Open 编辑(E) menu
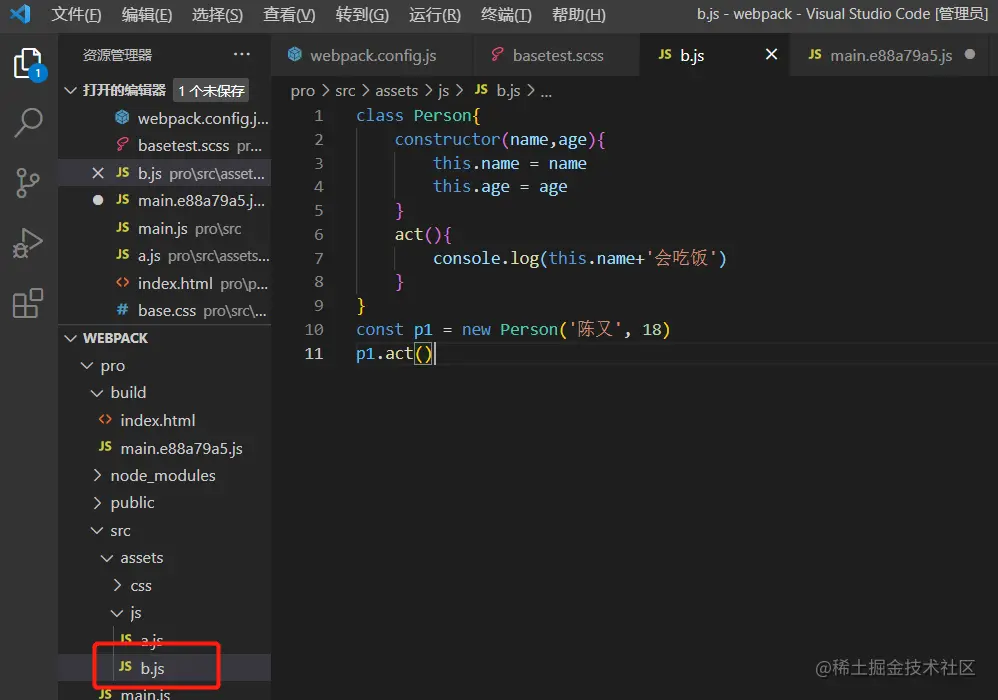Image resolution: width=998 pixels, height=700 pixels. coord(146,14)
